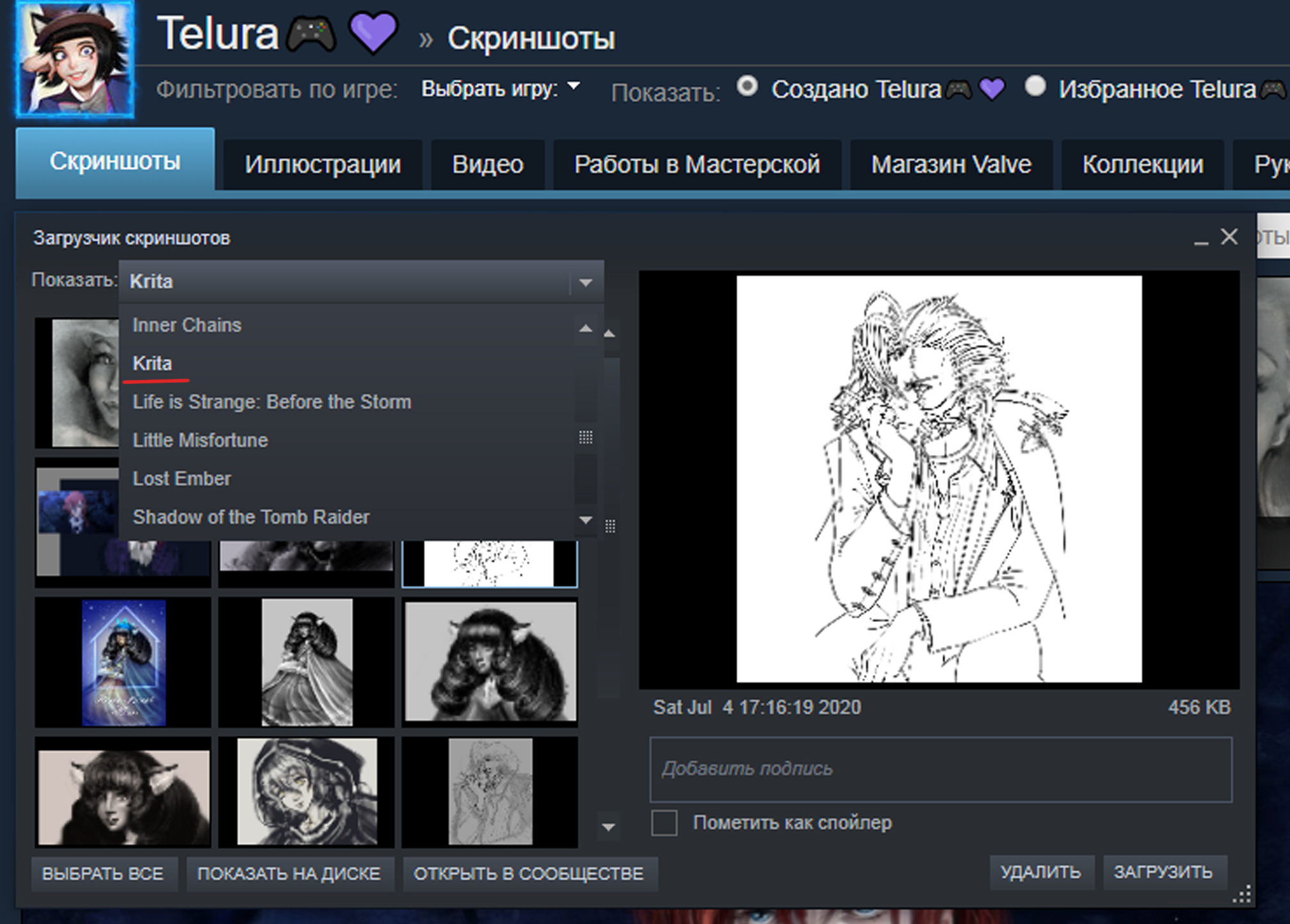Select the 'Создано Telura' radio button
Image resolution: width=1290 pixels, height=924 pixels.
[747, 87]
